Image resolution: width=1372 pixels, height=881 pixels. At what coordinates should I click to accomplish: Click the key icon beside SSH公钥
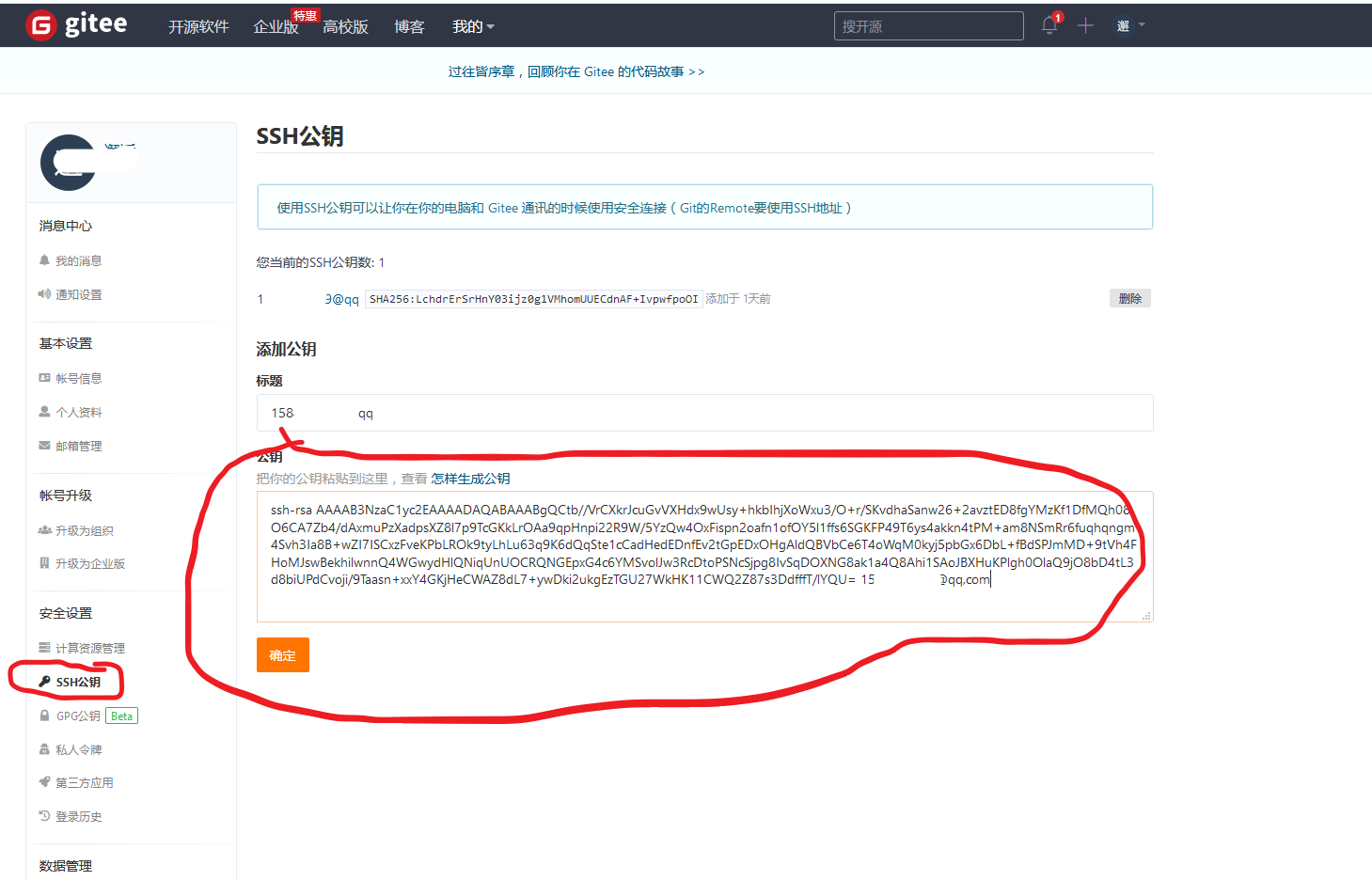(44, 682)
